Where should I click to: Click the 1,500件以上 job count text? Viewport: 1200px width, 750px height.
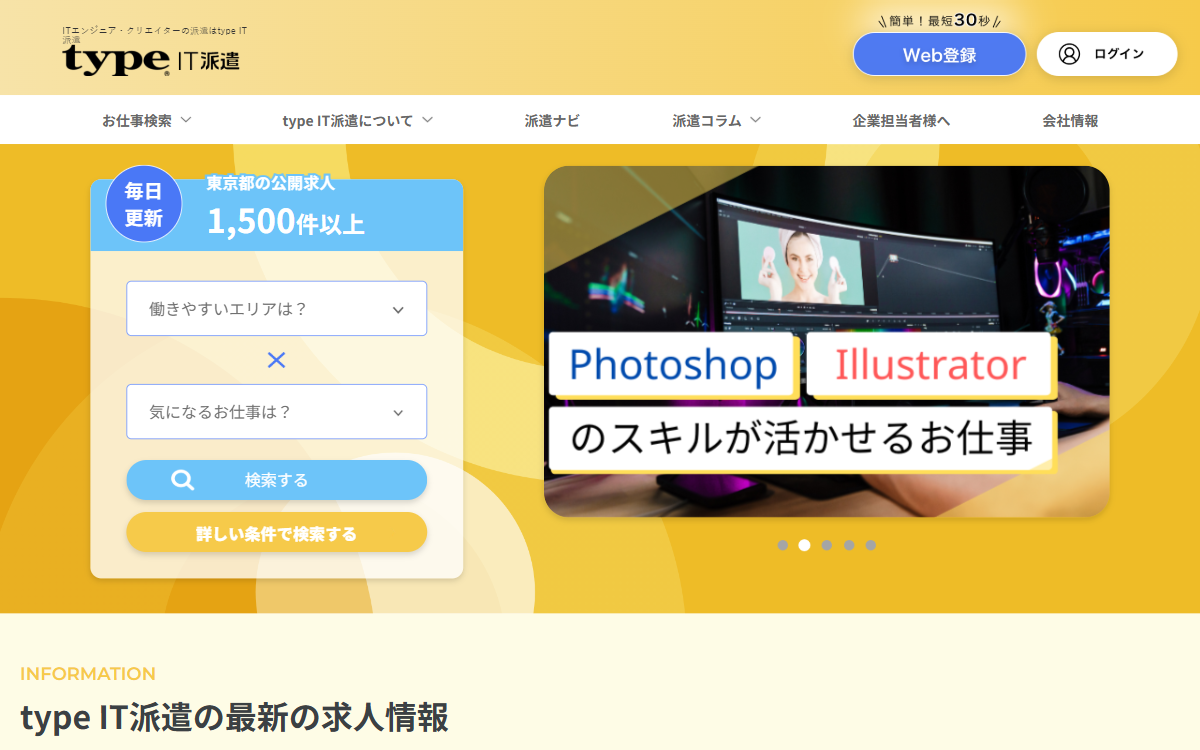286,221
